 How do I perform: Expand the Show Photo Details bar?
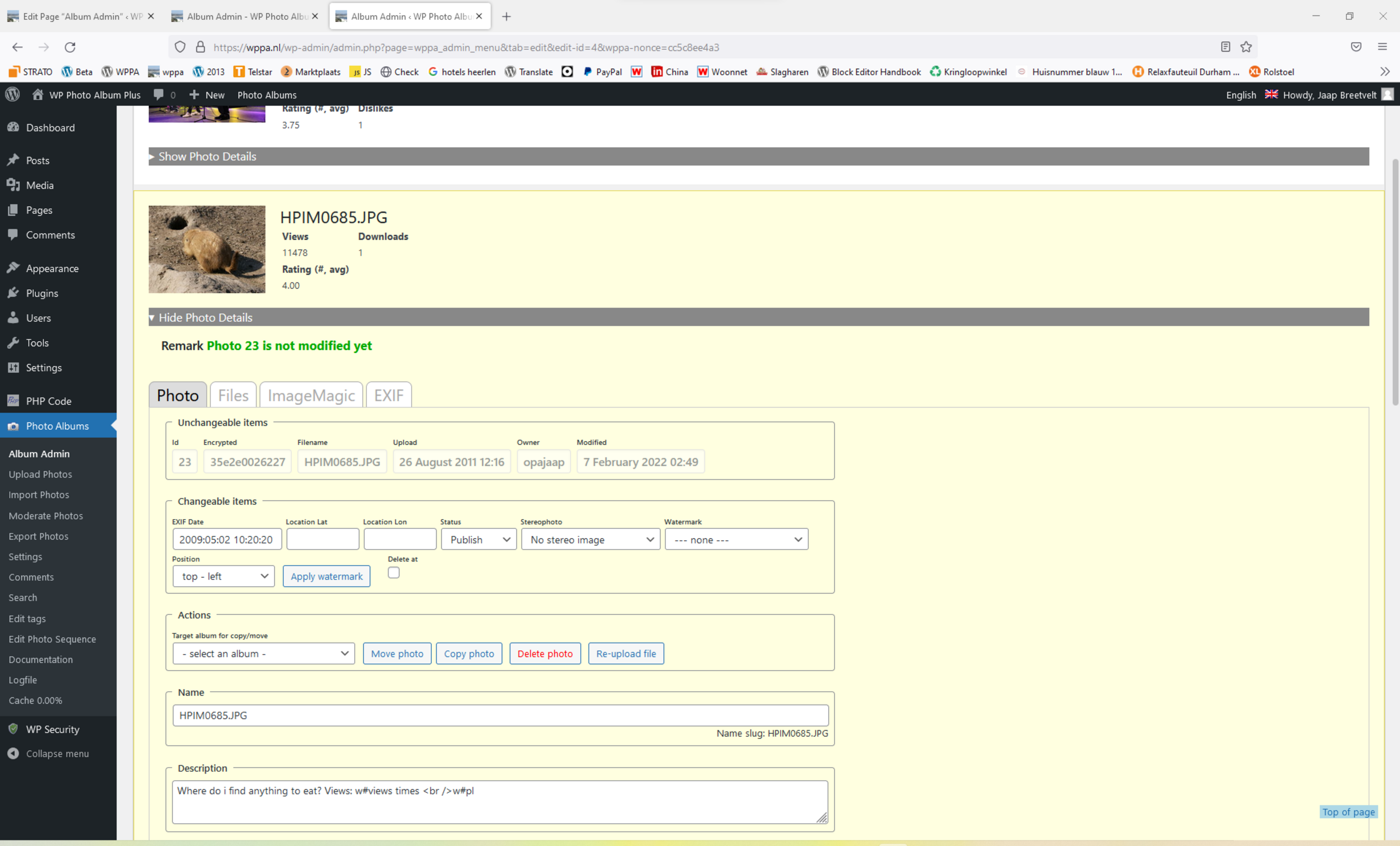(x=207, y=156)
